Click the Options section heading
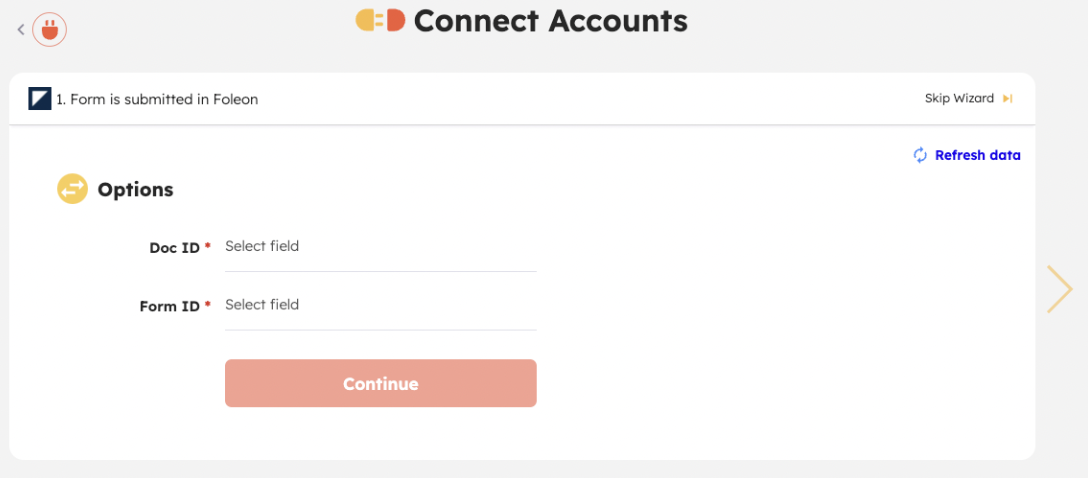1088x478 pixels. [135, 189]
